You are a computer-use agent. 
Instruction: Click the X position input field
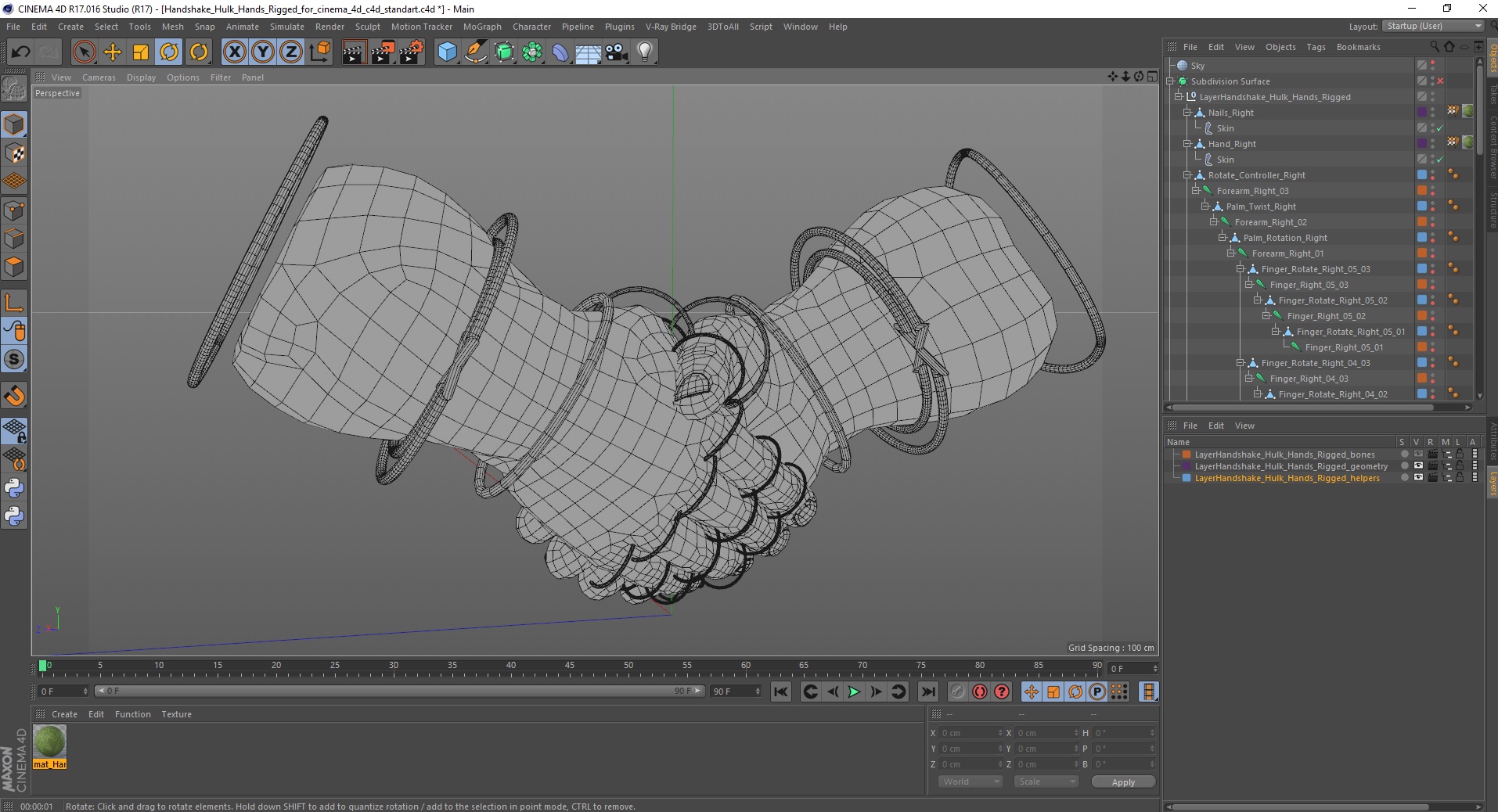[970, 733]
